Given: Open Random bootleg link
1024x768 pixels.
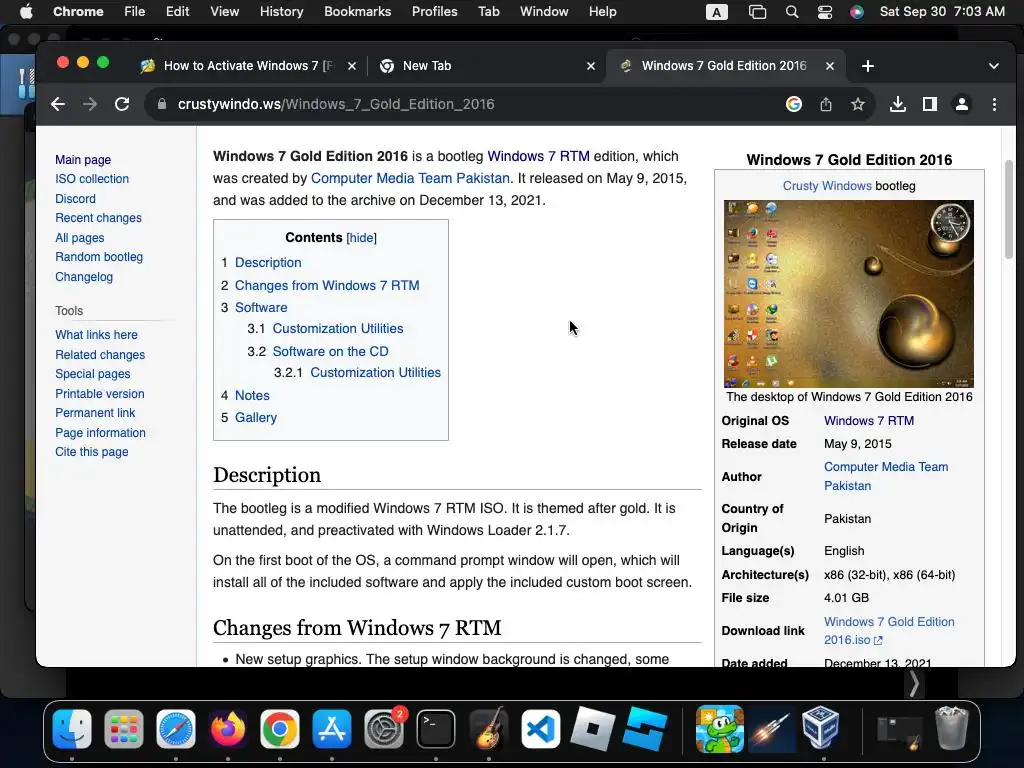Looking at the screenshot, I should tap(99, 257).
